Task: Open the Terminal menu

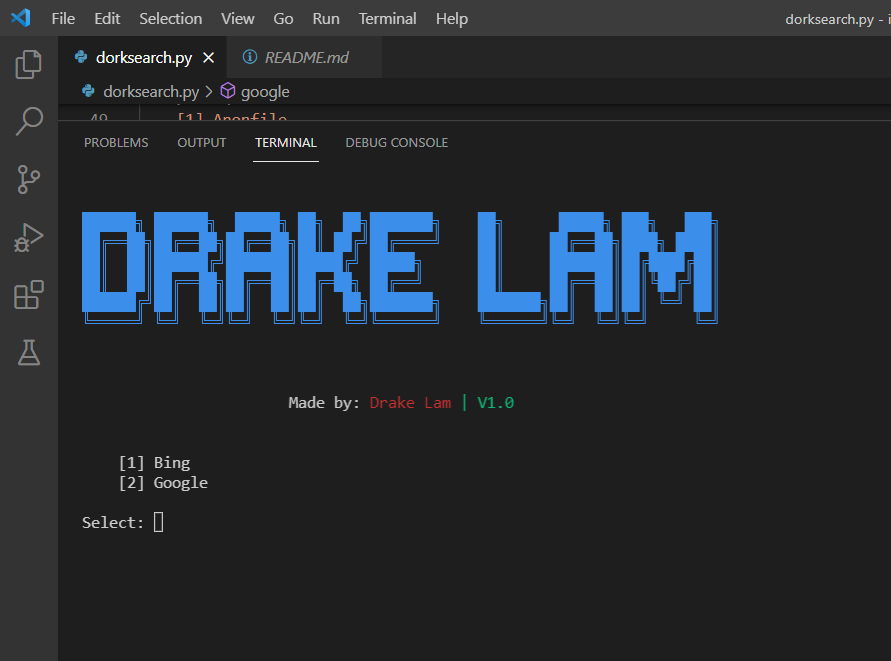Action: coord(388,19)
